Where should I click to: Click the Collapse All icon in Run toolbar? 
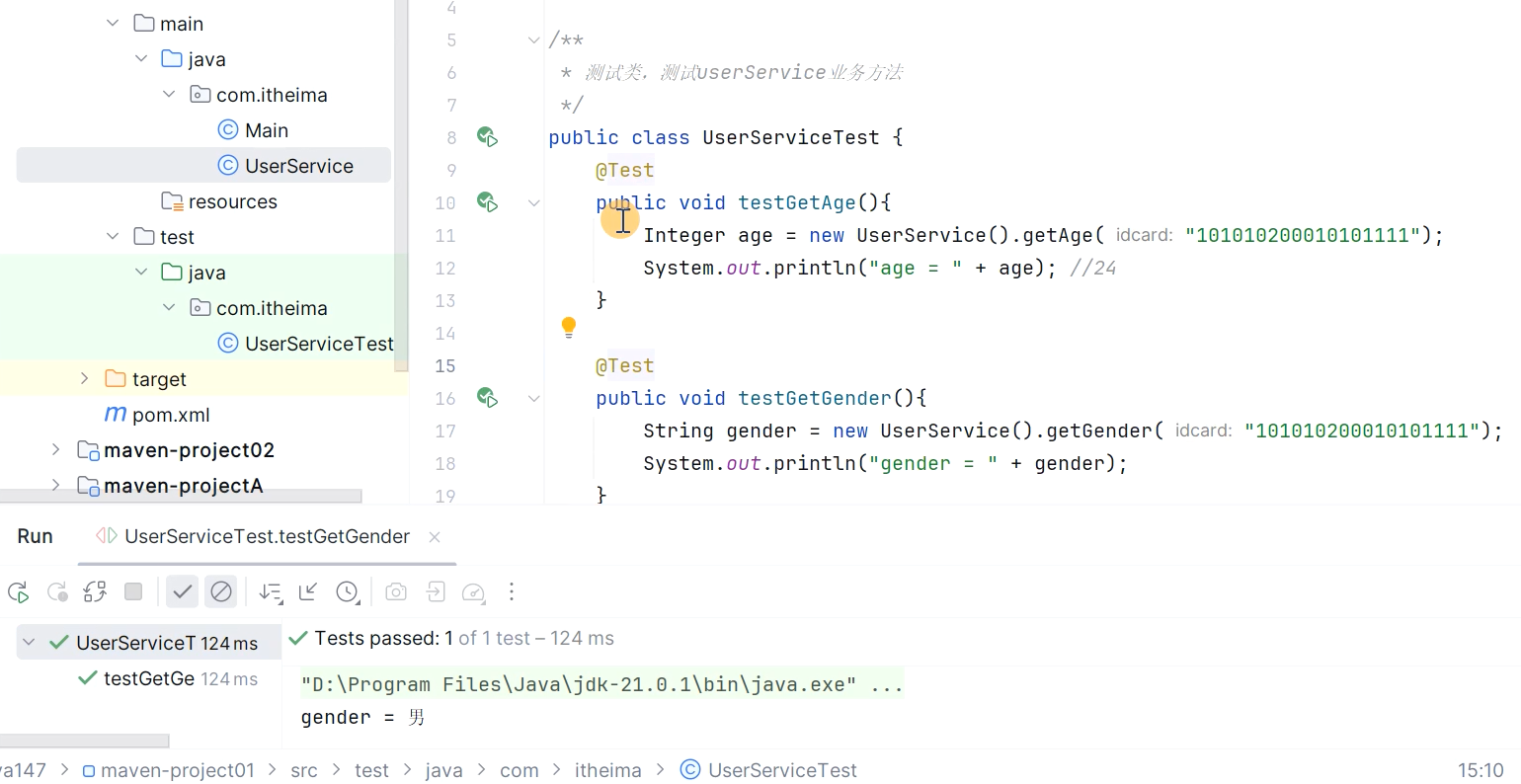click(x=308, y=591)
